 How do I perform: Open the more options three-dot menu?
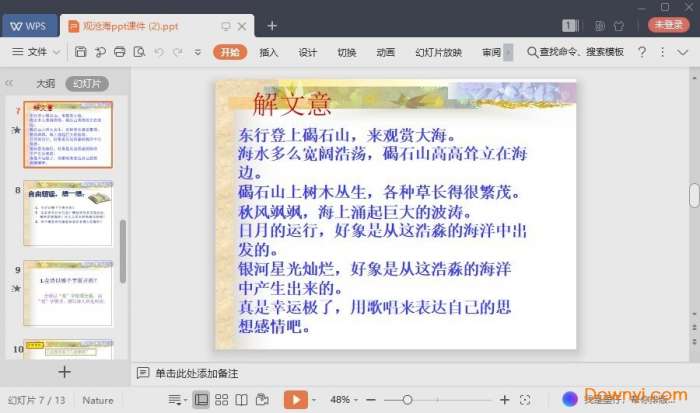pyautogui.click(x=662, y=52)
